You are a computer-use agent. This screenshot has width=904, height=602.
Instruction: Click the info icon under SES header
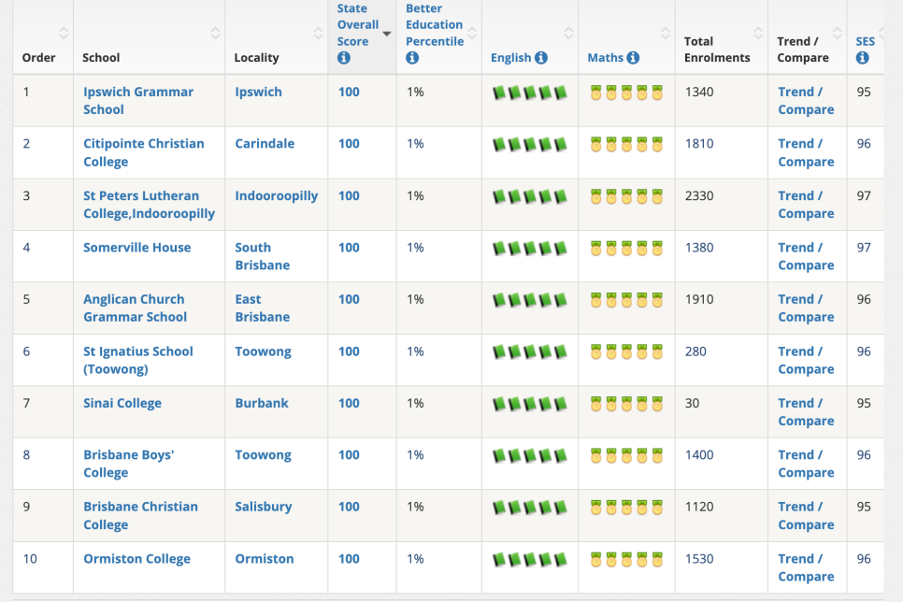coord(862,58)
